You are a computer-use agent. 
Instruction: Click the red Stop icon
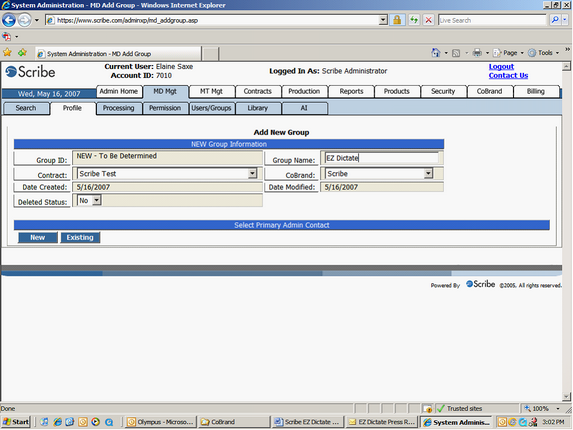pyautogui.click(x=428, y=20)
